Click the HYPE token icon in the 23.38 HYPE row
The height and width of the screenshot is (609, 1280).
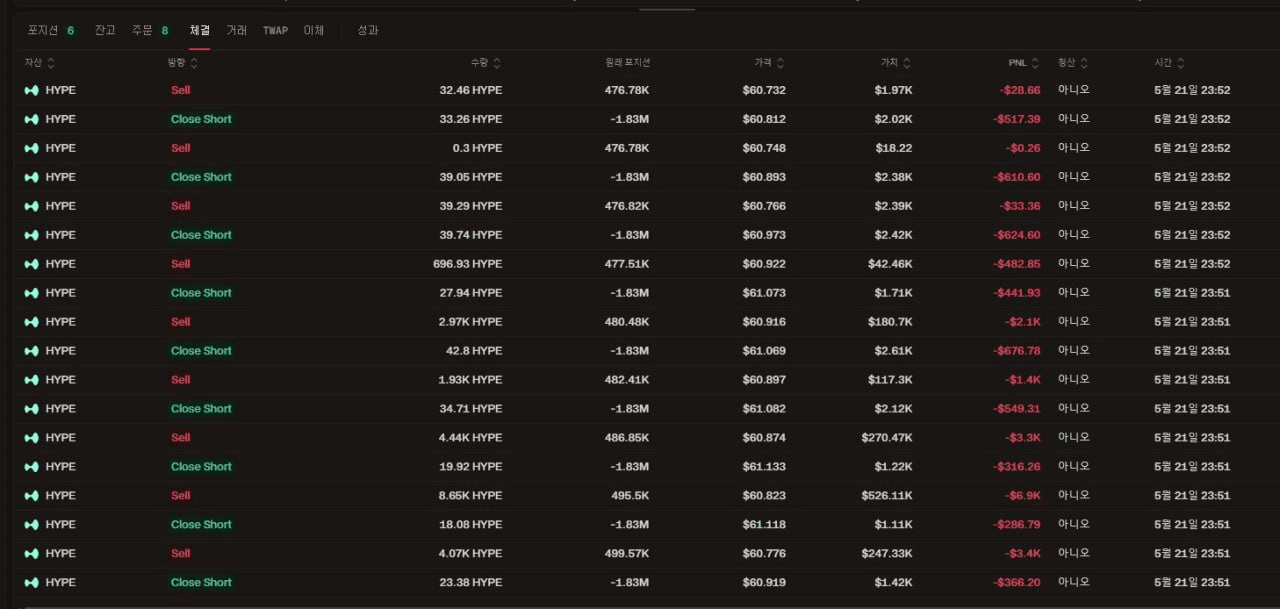[x=32, y=583]
